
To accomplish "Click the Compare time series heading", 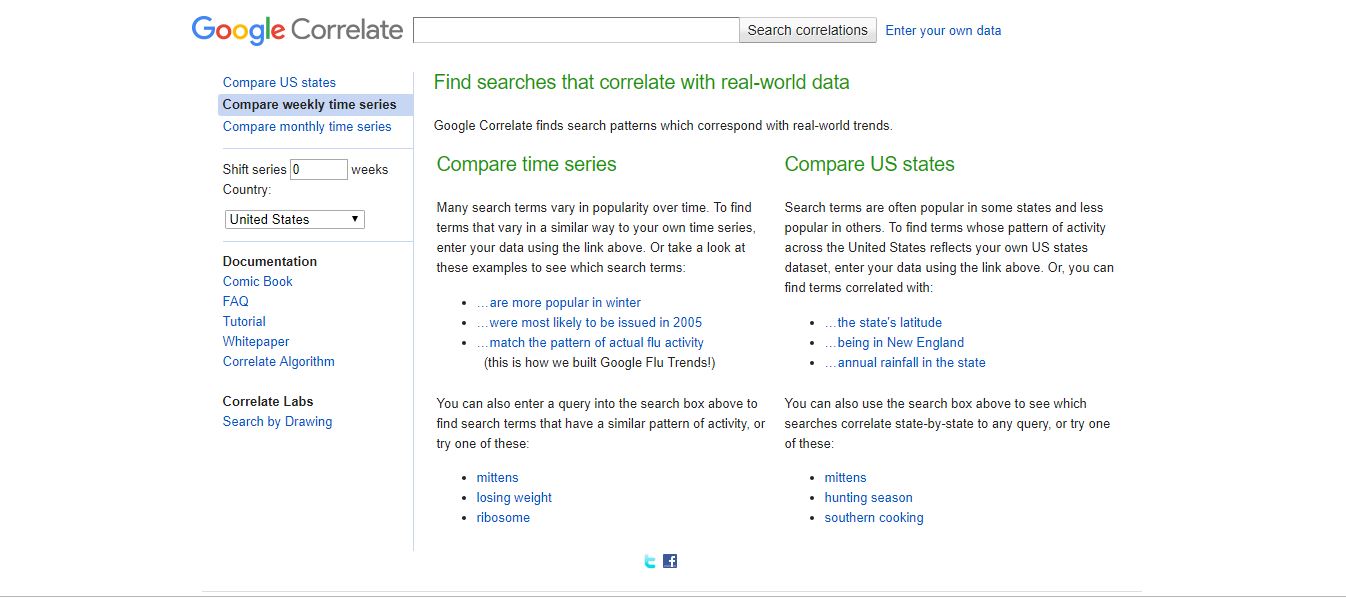I will [527, 164].
